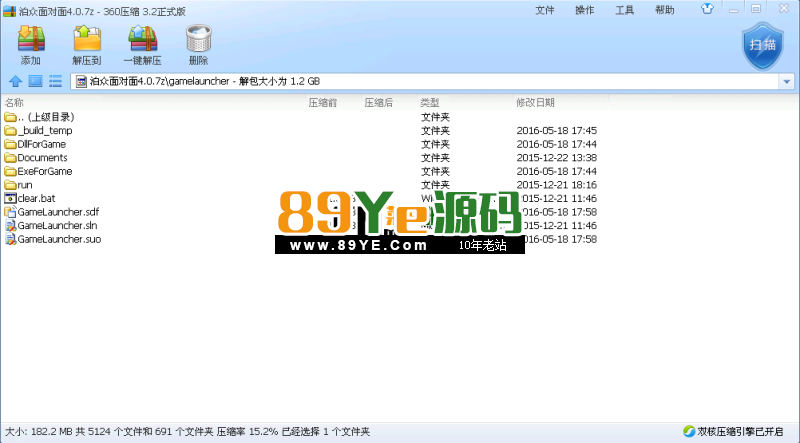This screenshot has height=443, width=800.
Task: Select the GameLauncher.sln file
Action: click(x=58, y=226)
